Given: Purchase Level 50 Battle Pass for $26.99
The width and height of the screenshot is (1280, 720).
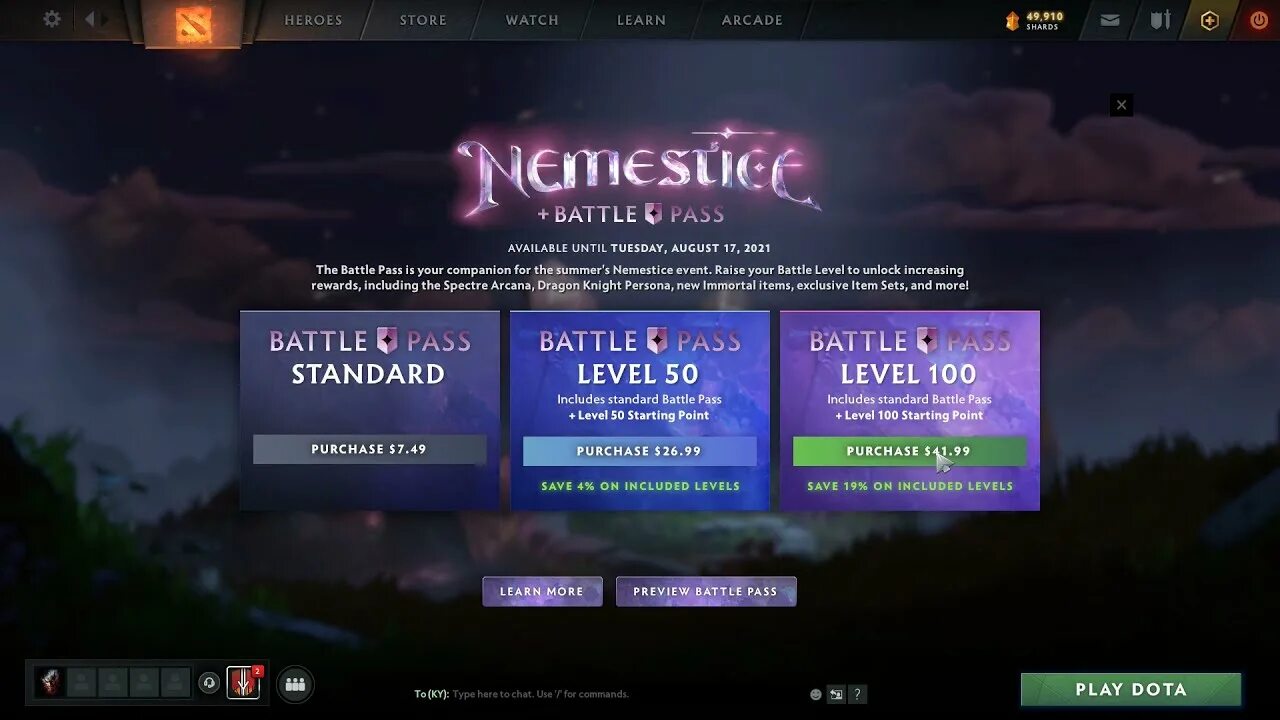Looking at the screenshot, I should click(639, 451).
